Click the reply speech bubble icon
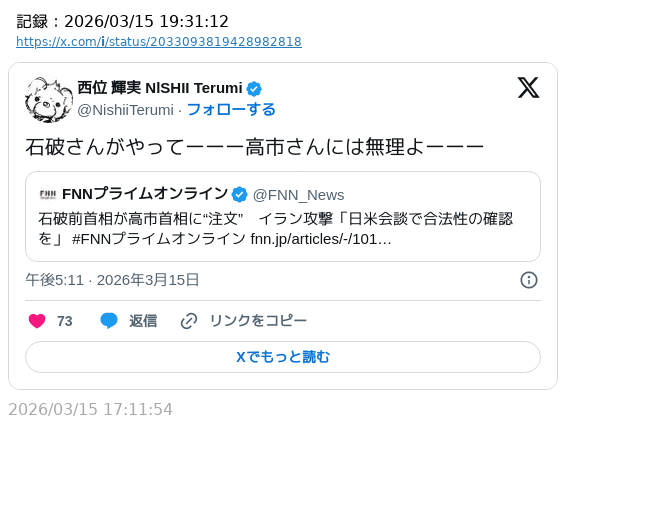The image size is (660, 525). (109, 321)
